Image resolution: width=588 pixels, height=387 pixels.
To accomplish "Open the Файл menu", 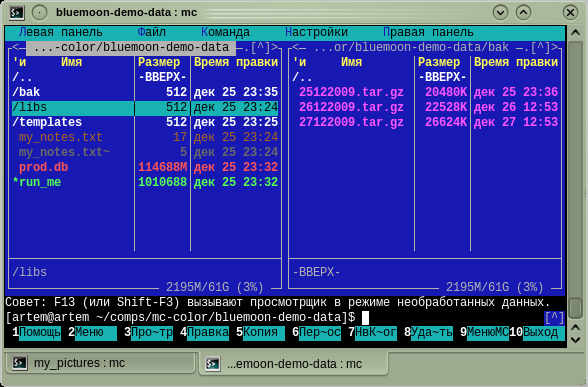I will click(152, 32).
